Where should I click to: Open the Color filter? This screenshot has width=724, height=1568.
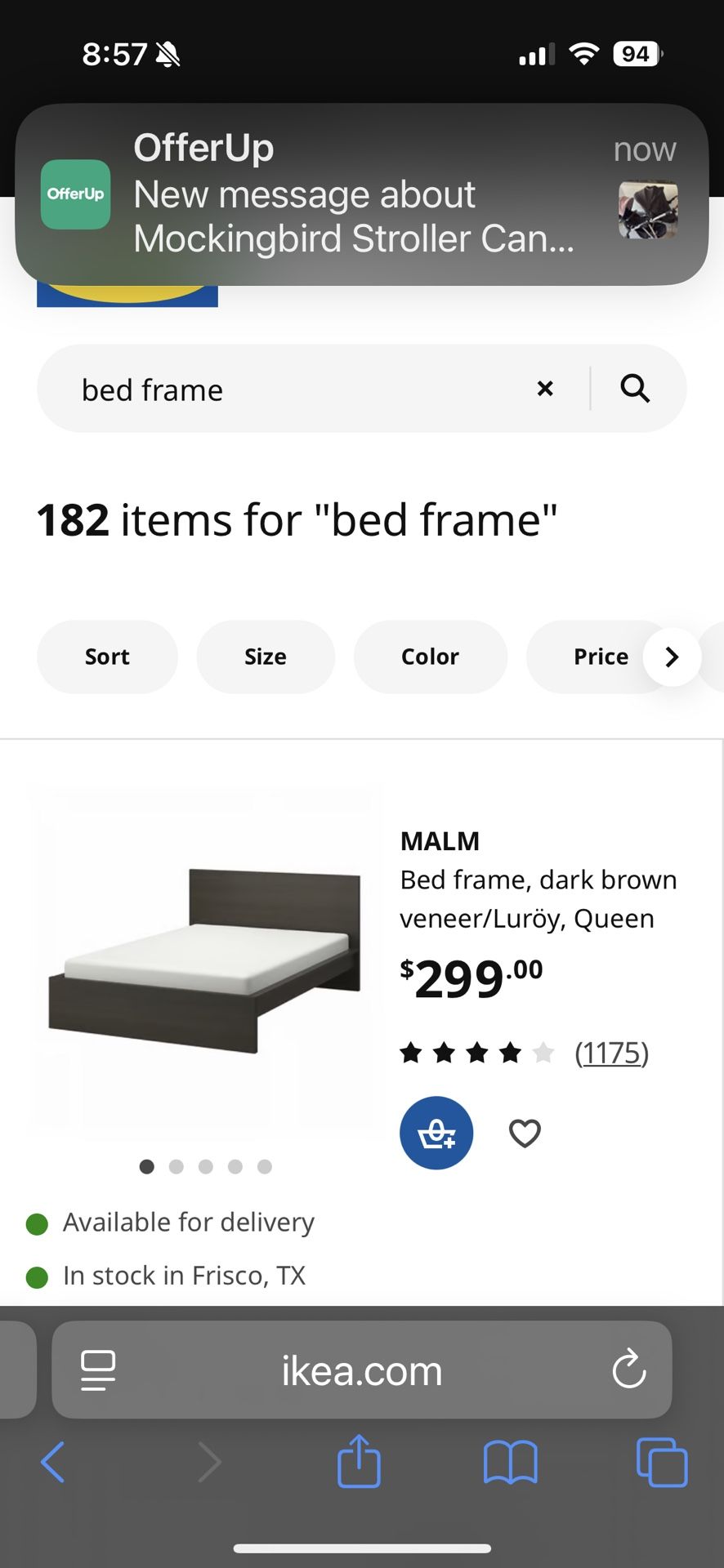coord(430,657)
